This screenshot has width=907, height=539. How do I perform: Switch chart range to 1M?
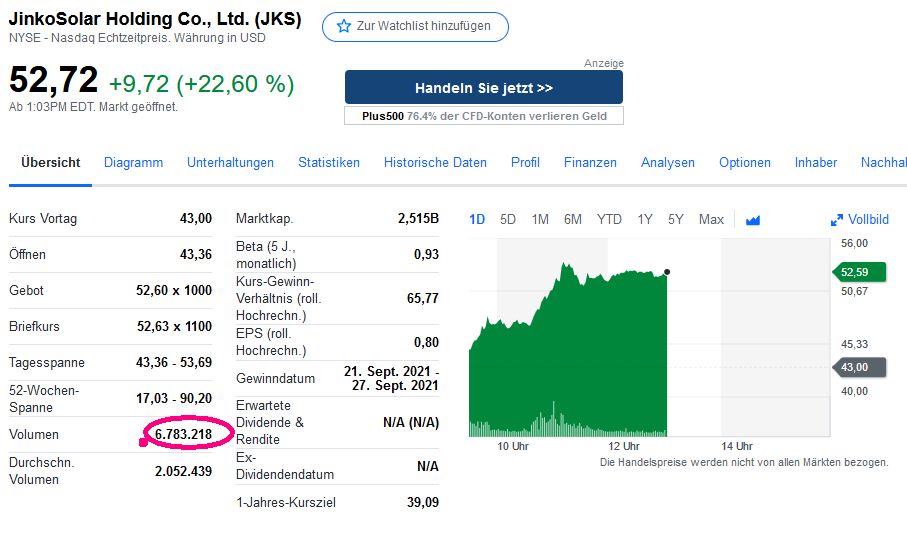click(x=540, y=219)
